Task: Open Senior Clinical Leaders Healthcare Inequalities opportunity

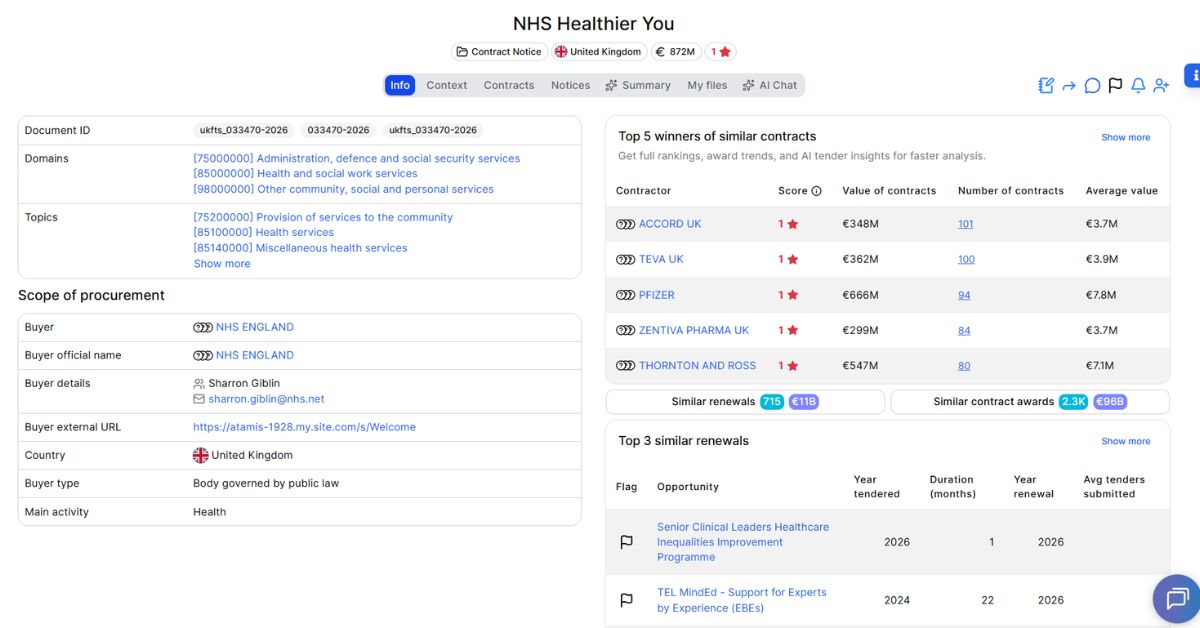Action: (743, 542)
